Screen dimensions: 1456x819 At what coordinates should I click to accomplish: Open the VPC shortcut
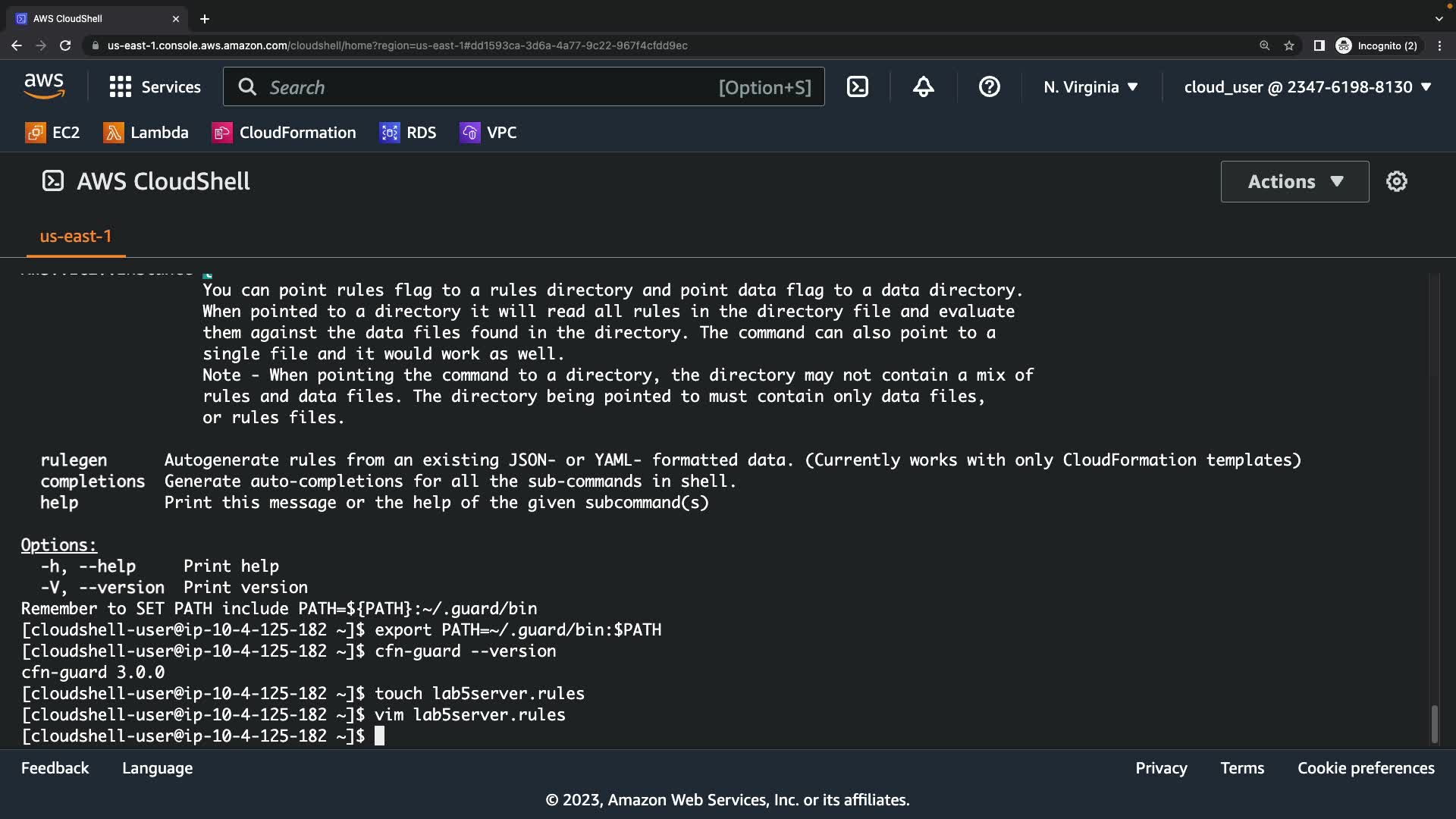pyautogui.click(x=488, y=133)
